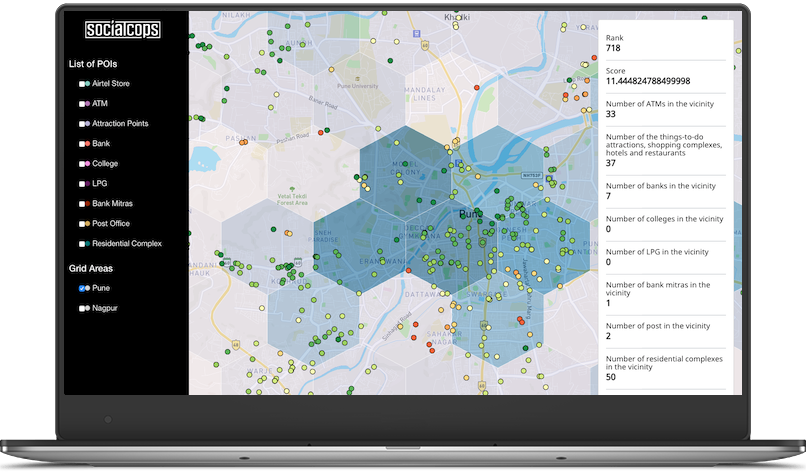
Task: Click the socialcops logo
Action: click(122, 29)
